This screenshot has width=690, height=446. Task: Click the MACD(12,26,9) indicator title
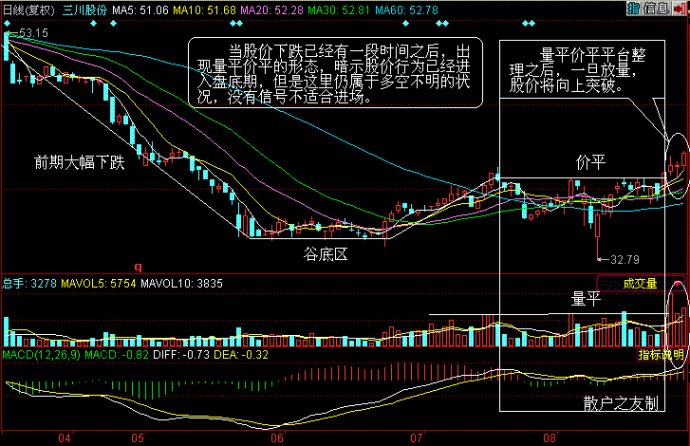pyautogui.click(x=41, y=355)
